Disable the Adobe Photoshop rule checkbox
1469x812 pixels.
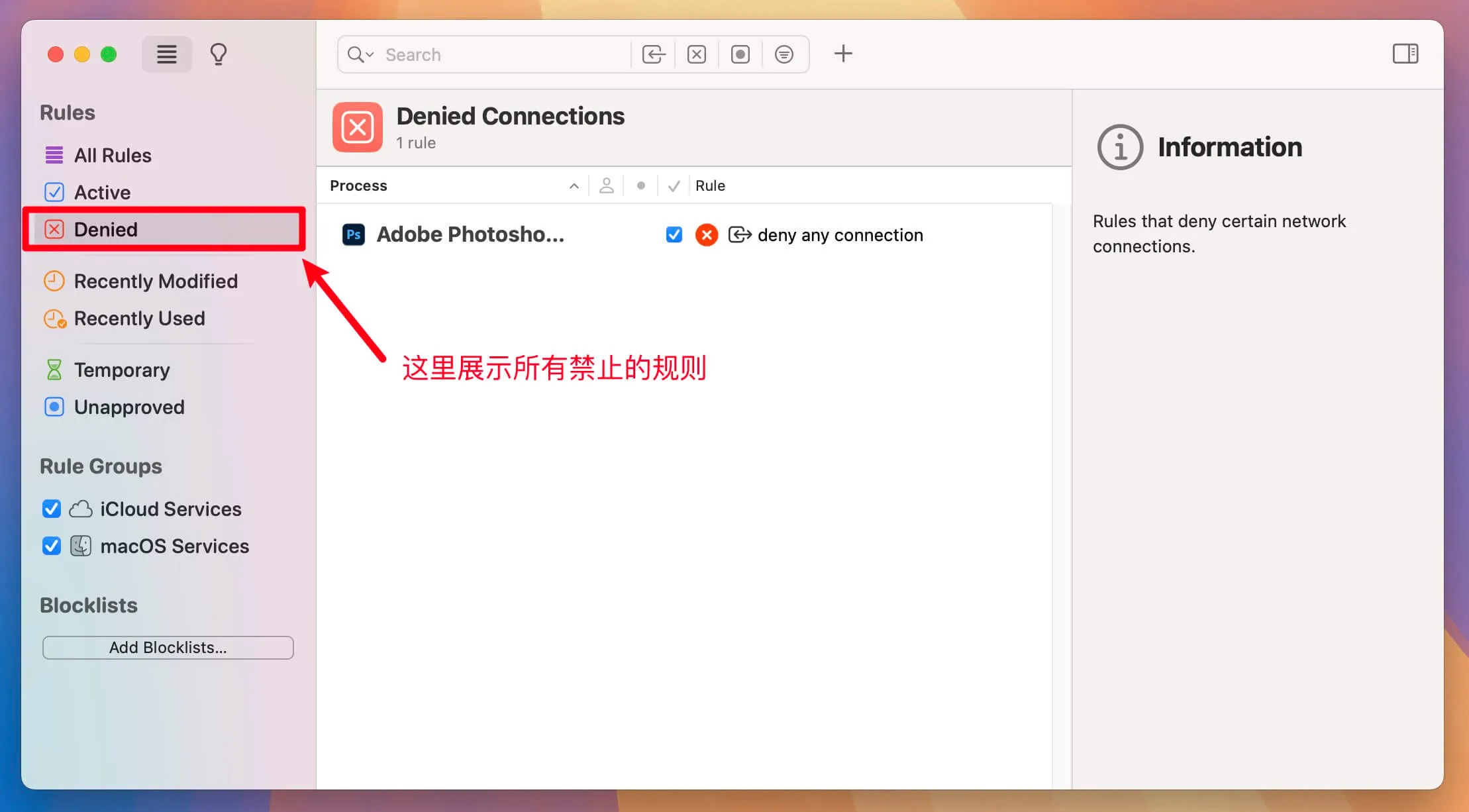pos(674,234)
